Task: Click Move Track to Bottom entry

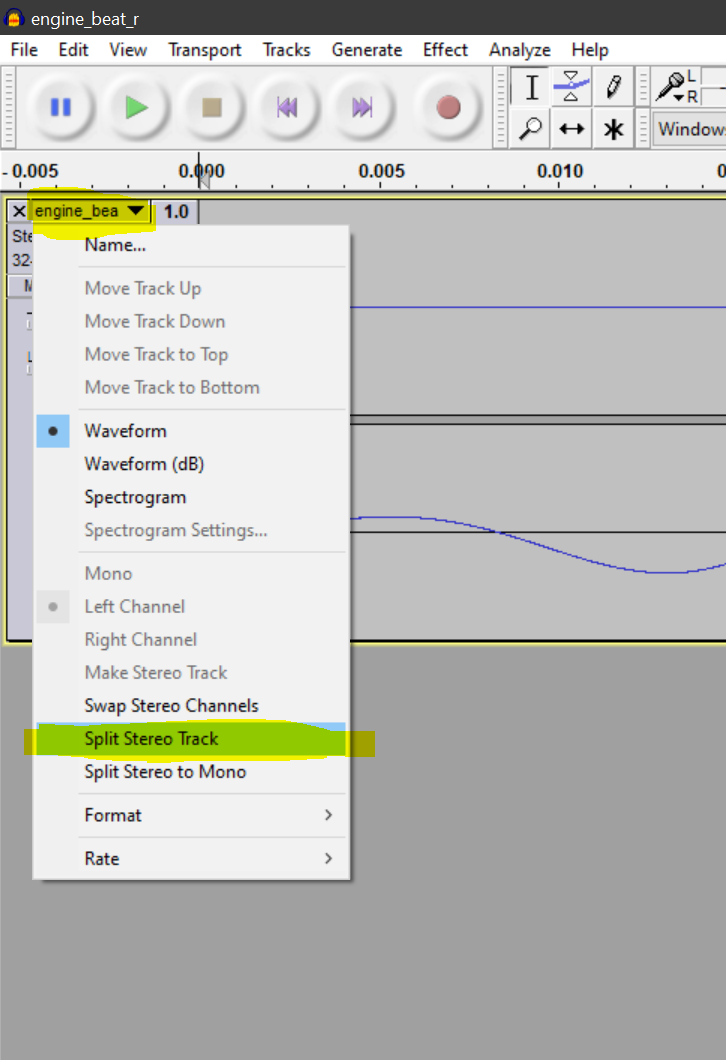Action: 191,388
